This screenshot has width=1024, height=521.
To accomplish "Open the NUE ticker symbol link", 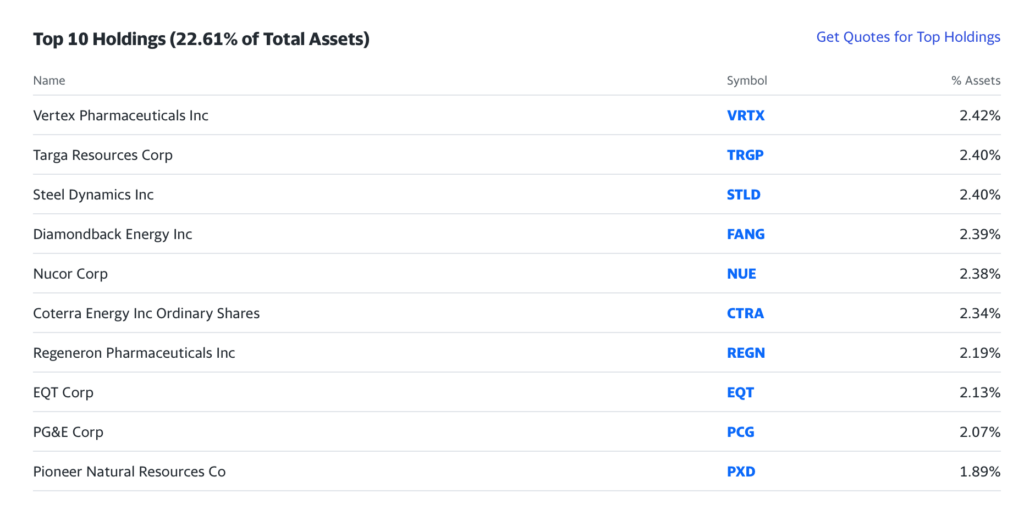I will tap(741, 274).
